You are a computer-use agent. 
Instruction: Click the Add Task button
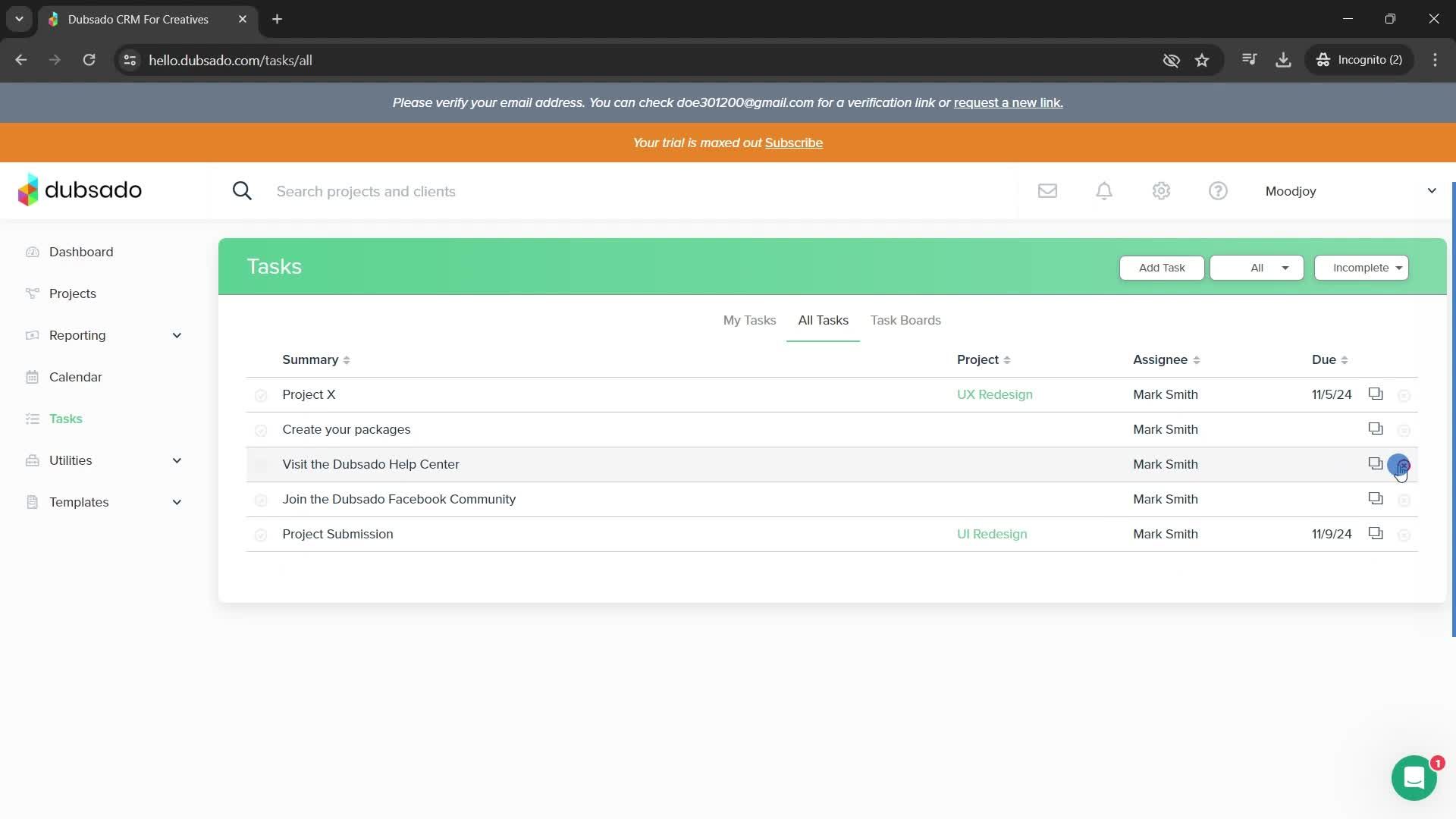pyautogui.click(x=1161, y=268)
